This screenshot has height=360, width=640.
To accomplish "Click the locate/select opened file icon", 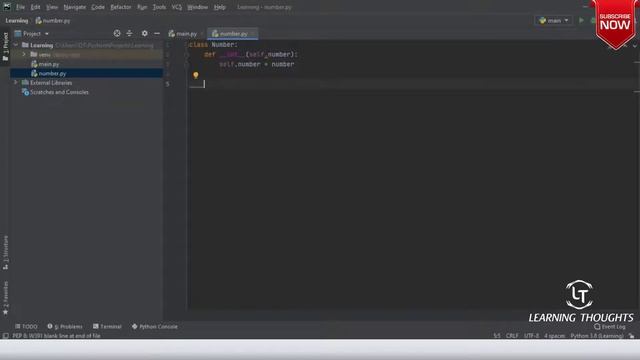I will point(117,33).
